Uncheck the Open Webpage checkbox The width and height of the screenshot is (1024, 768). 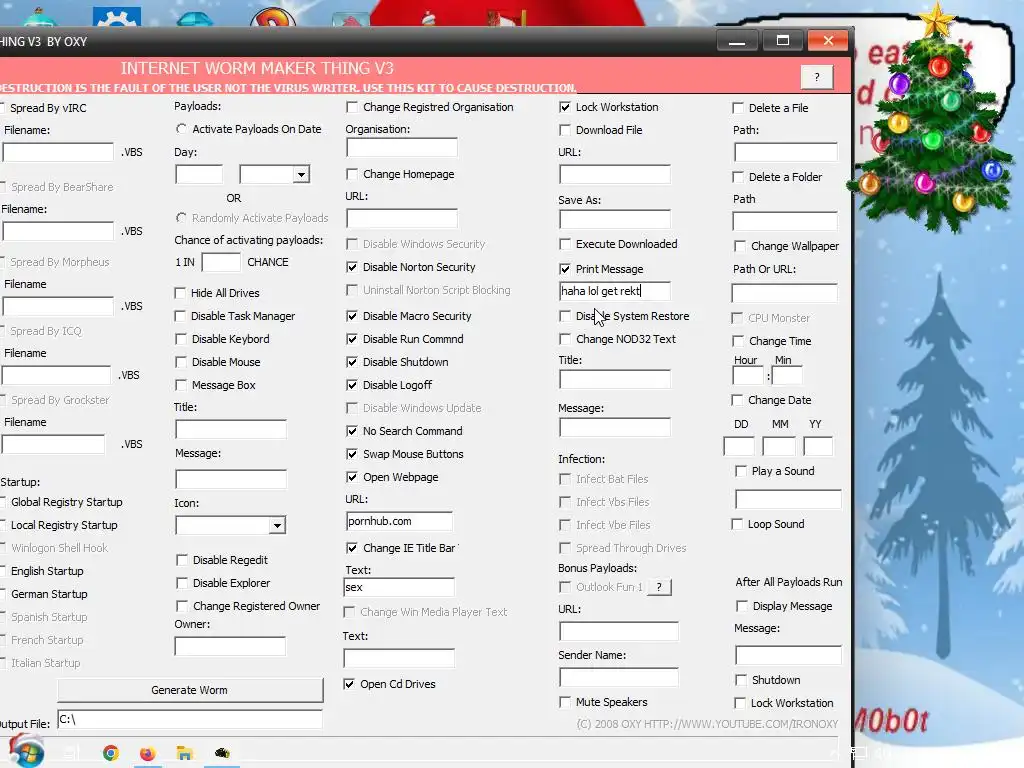click(352, 477)
